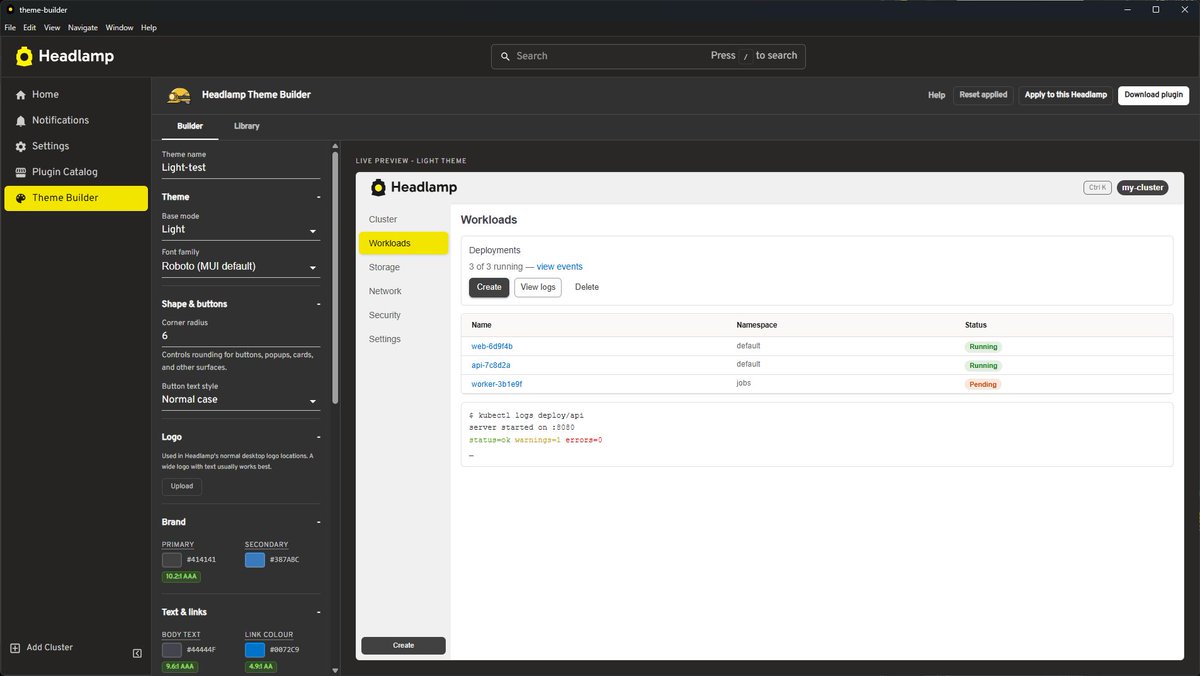1200x676 pixels.
Task: Click the Settings gear icon in sidebar
Action: 21,146
